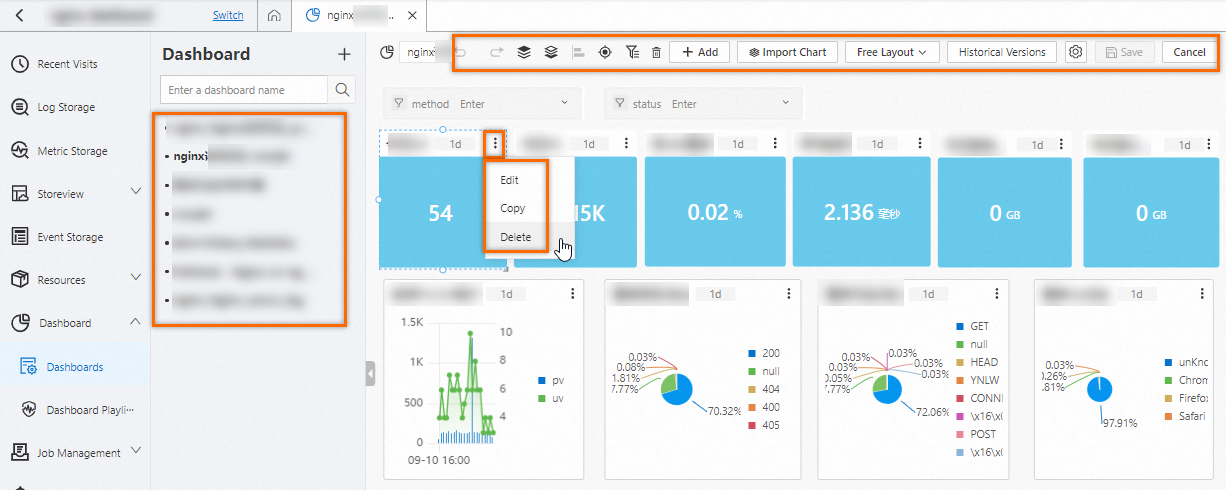Click the align charts icon
Viewport: 1226px width, 490px height.
(x=578, y=52)
